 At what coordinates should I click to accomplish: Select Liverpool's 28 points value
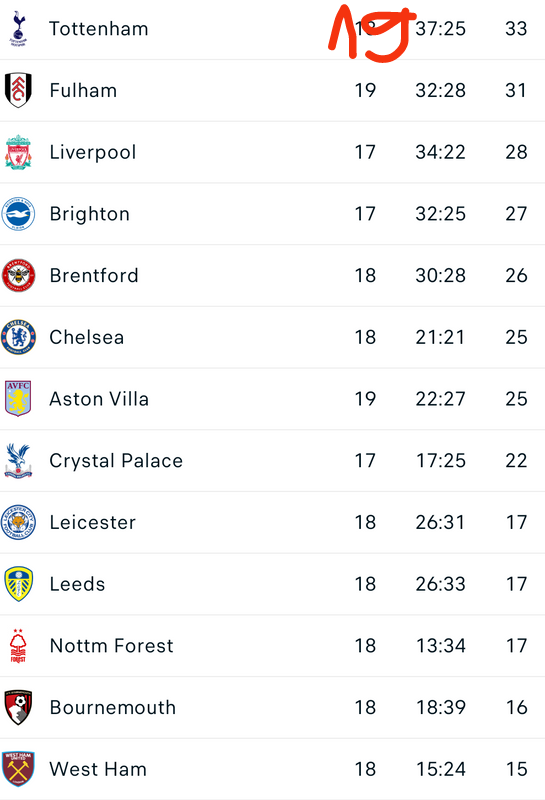click(516, 152)
